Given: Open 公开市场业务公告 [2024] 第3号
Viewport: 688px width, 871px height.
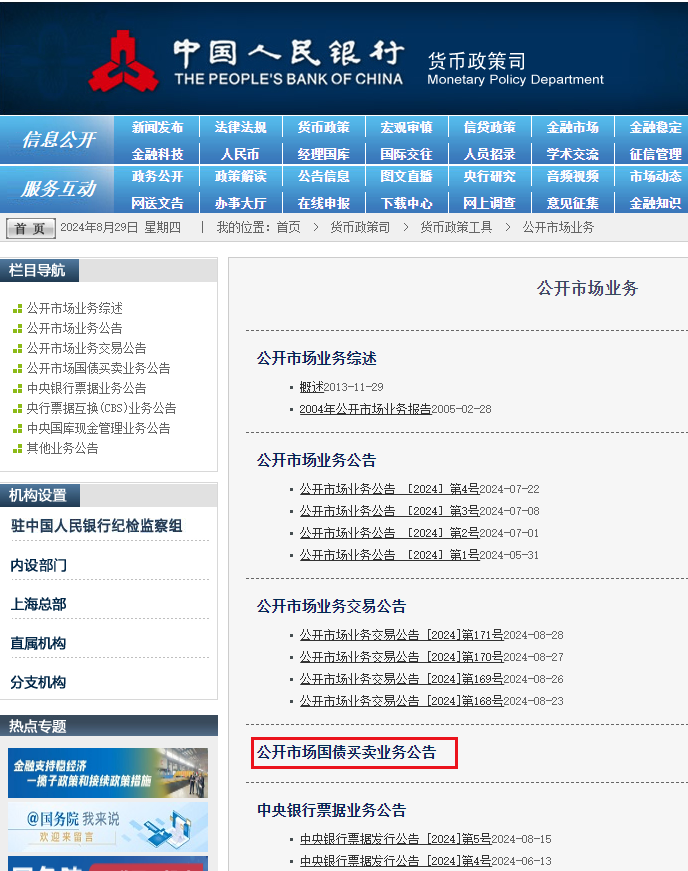Looking at the screenshot, I should [389, 510].
